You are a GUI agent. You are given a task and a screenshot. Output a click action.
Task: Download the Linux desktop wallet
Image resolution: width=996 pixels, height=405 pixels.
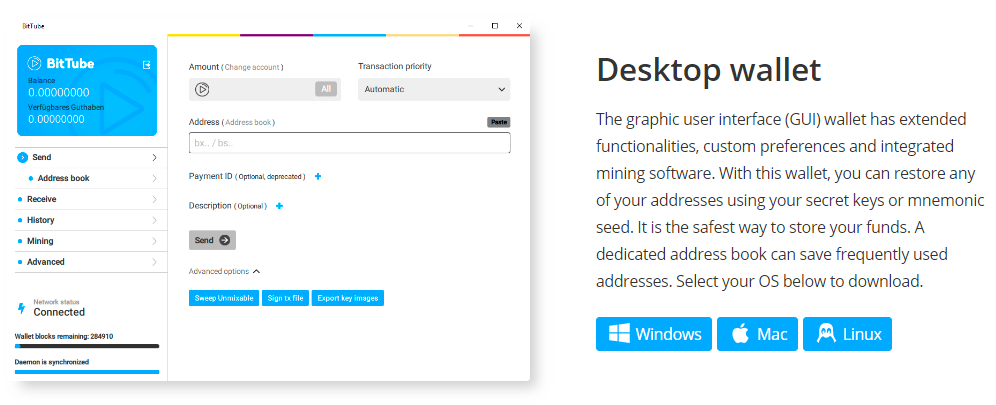tap(847, 334)
